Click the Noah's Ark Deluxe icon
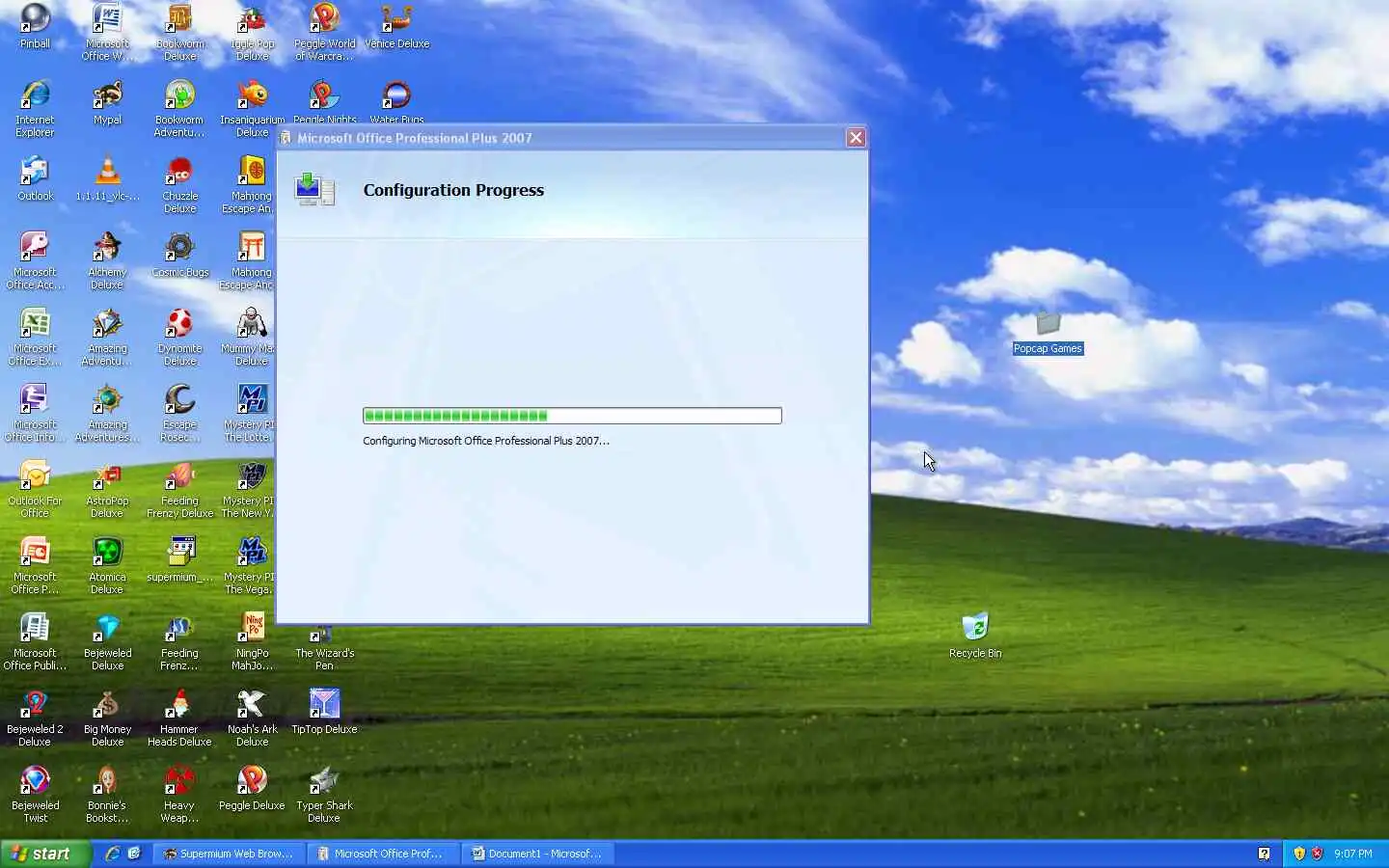Viewport: 1389px width, 868px height. point(252,719)
